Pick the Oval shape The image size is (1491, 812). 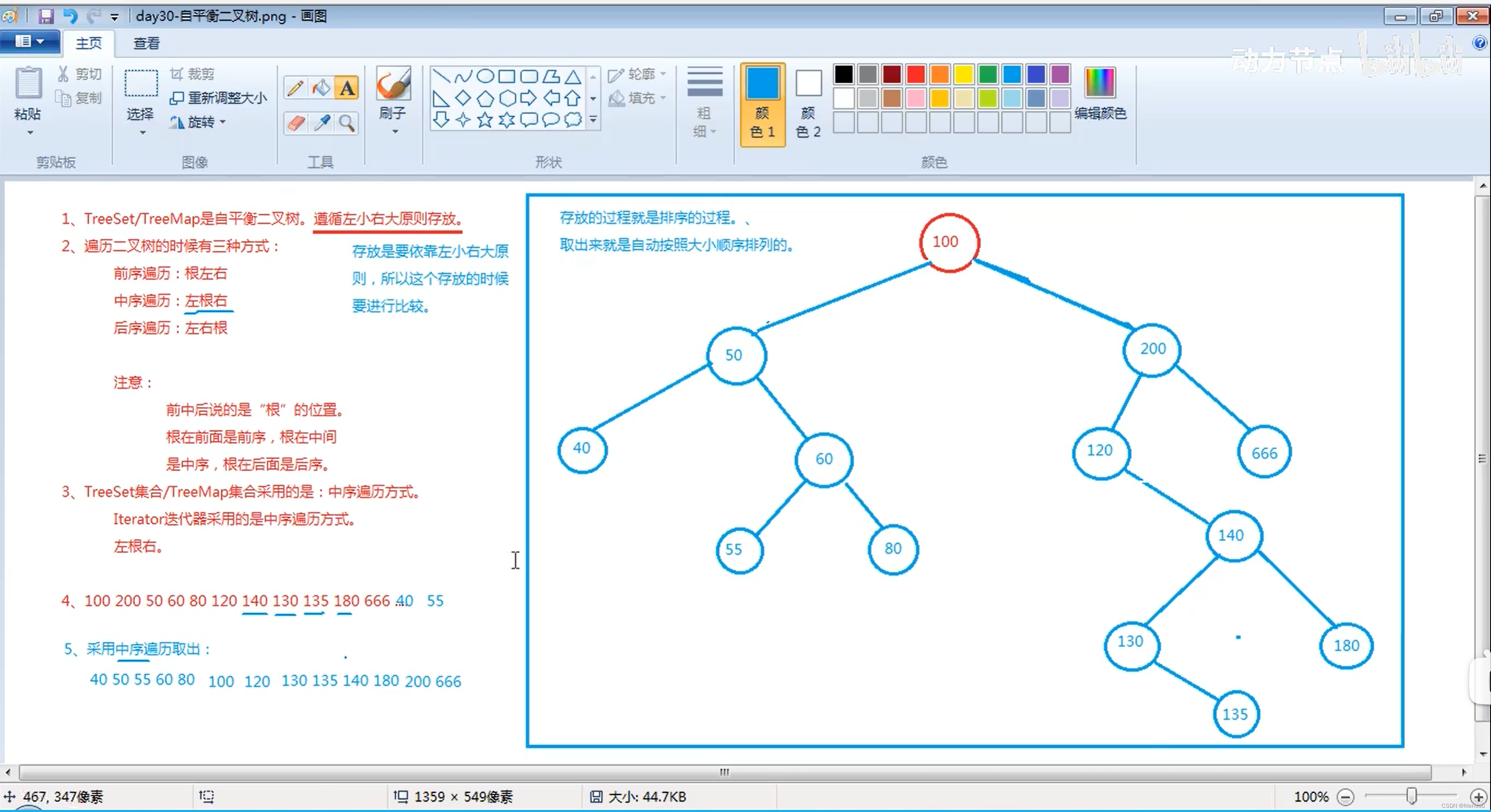pyautogui.click(x=485, y=76)
